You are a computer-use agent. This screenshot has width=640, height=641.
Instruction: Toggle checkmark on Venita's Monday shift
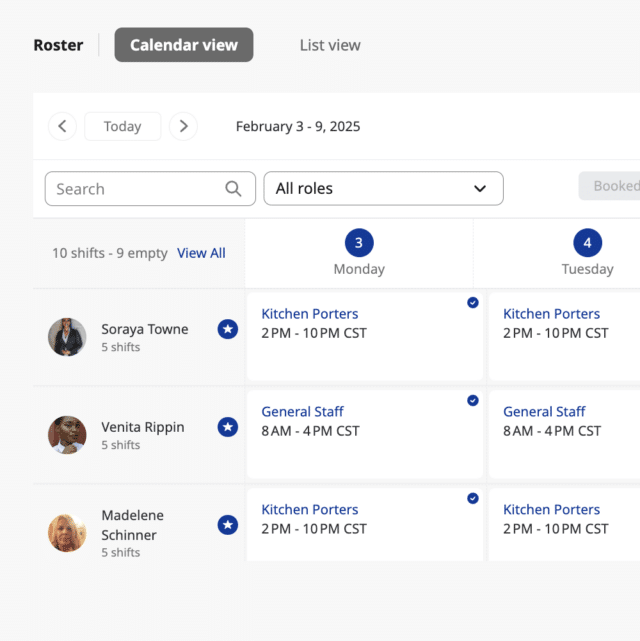473,401
